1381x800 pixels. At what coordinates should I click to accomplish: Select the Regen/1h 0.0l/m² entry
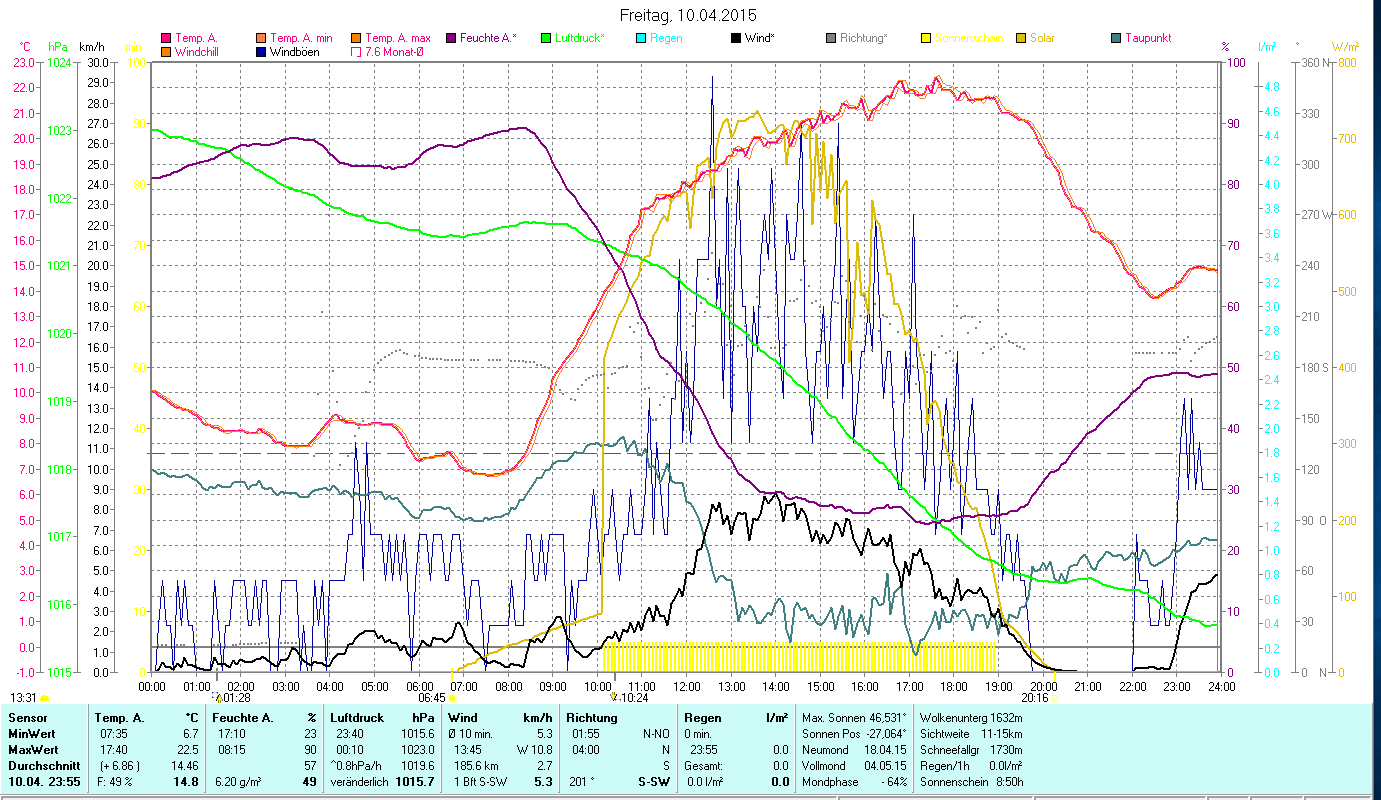[x=971, y=765]
